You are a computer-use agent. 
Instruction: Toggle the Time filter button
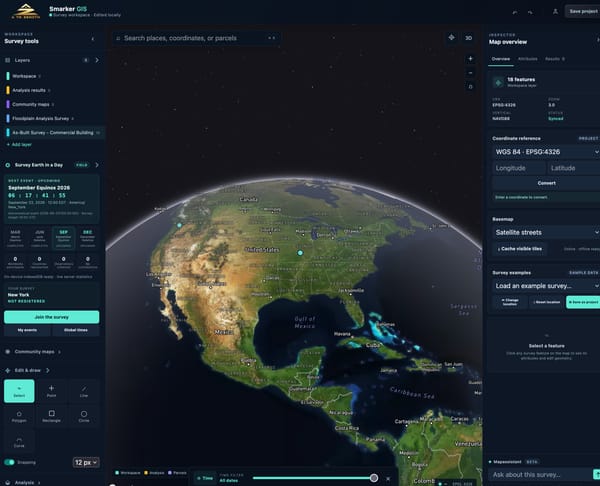pyautogui.click(x=205, y=478)
